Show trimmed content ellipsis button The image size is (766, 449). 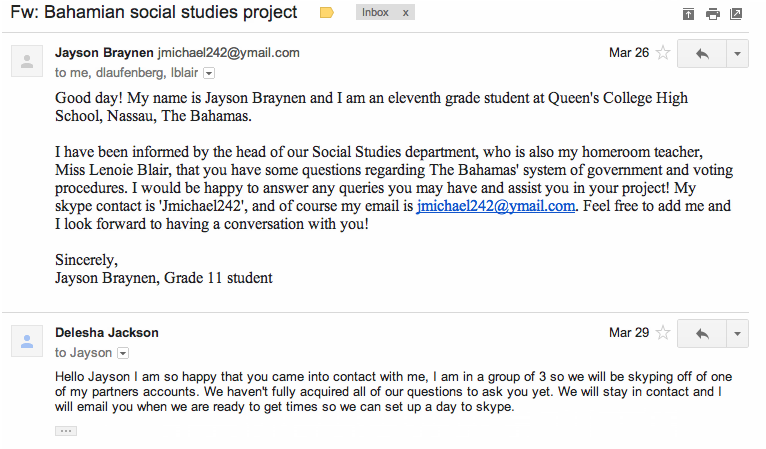tap(66, 431)
